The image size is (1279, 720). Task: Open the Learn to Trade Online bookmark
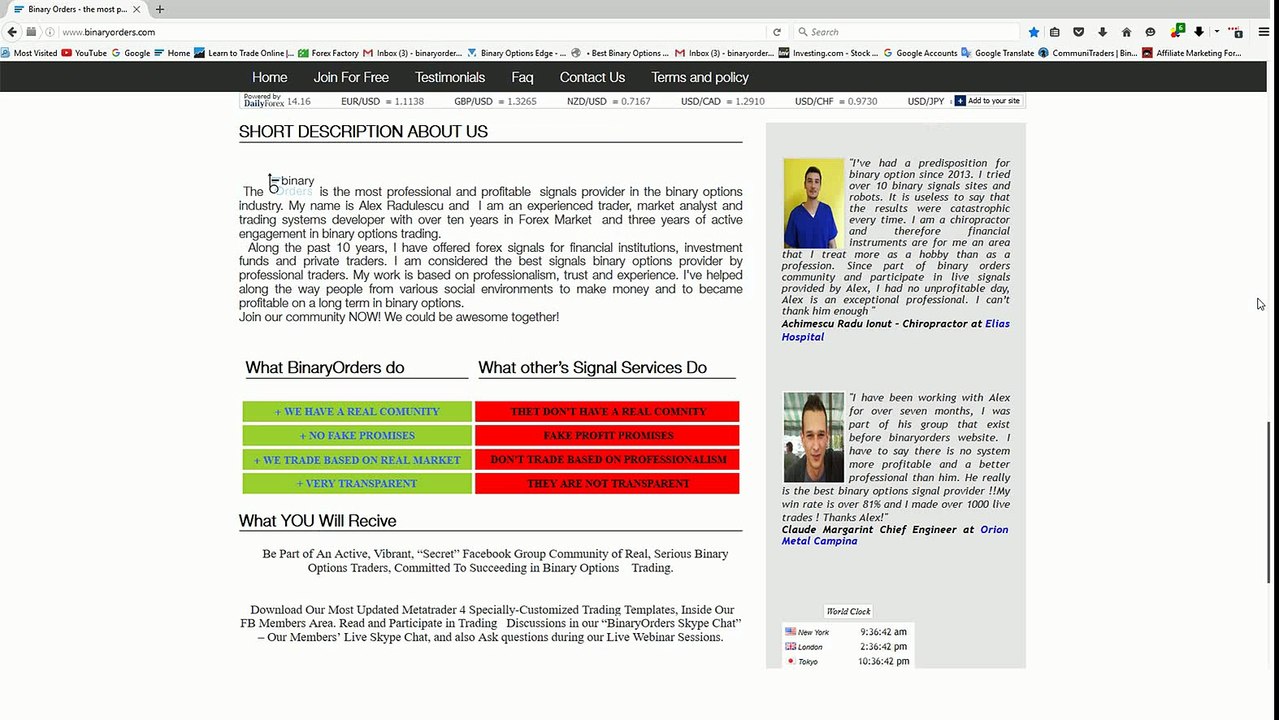[x=245, y=53]
